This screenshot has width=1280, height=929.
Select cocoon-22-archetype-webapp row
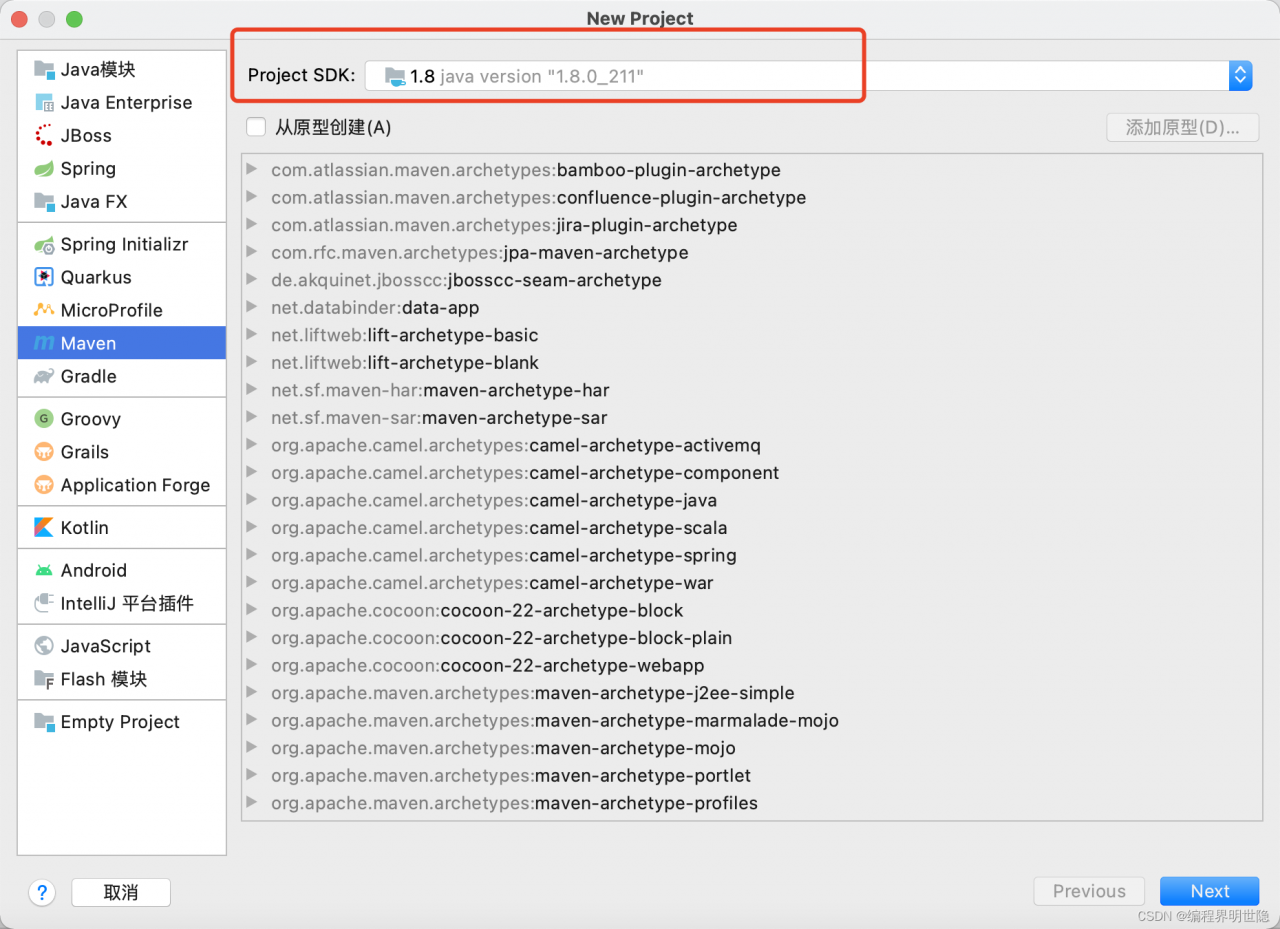point(752,665)
